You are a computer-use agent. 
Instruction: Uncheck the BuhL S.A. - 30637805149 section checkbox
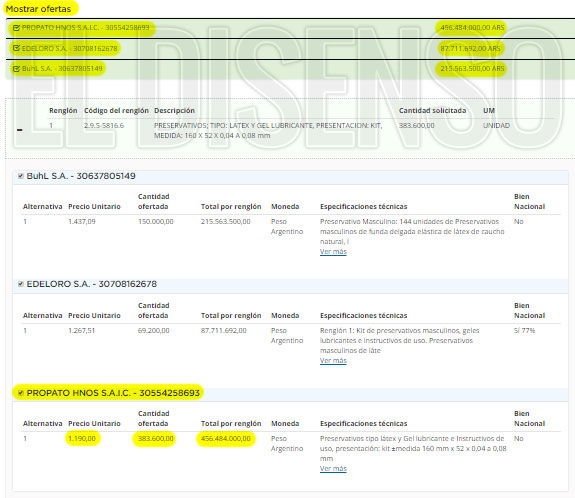point(21,176)
